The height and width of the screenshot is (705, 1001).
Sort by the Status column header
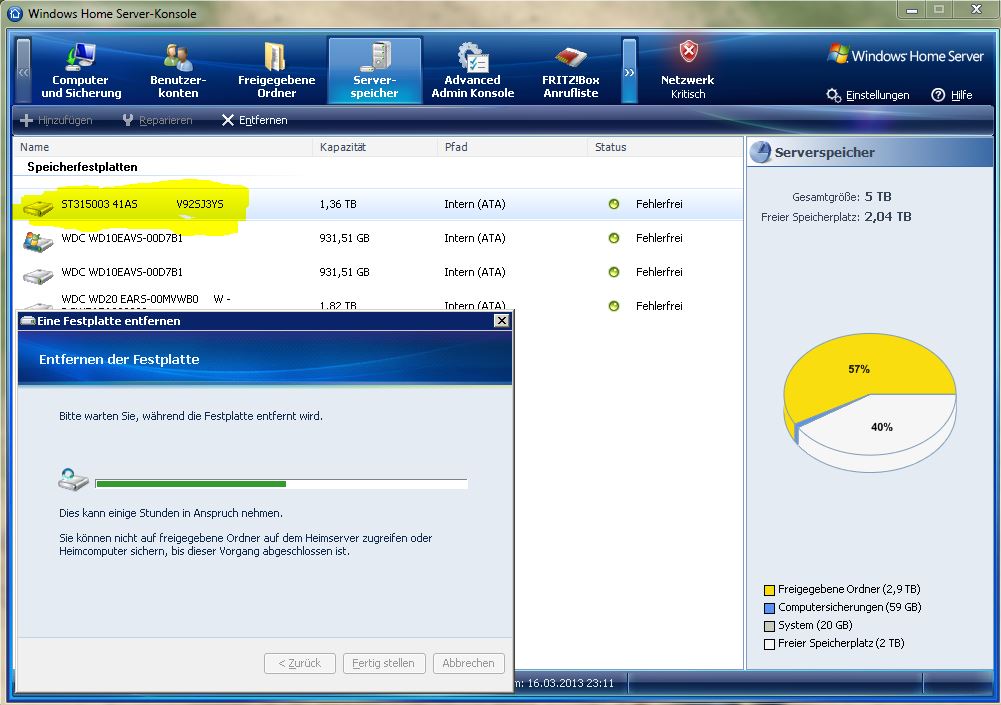[665, 147]
